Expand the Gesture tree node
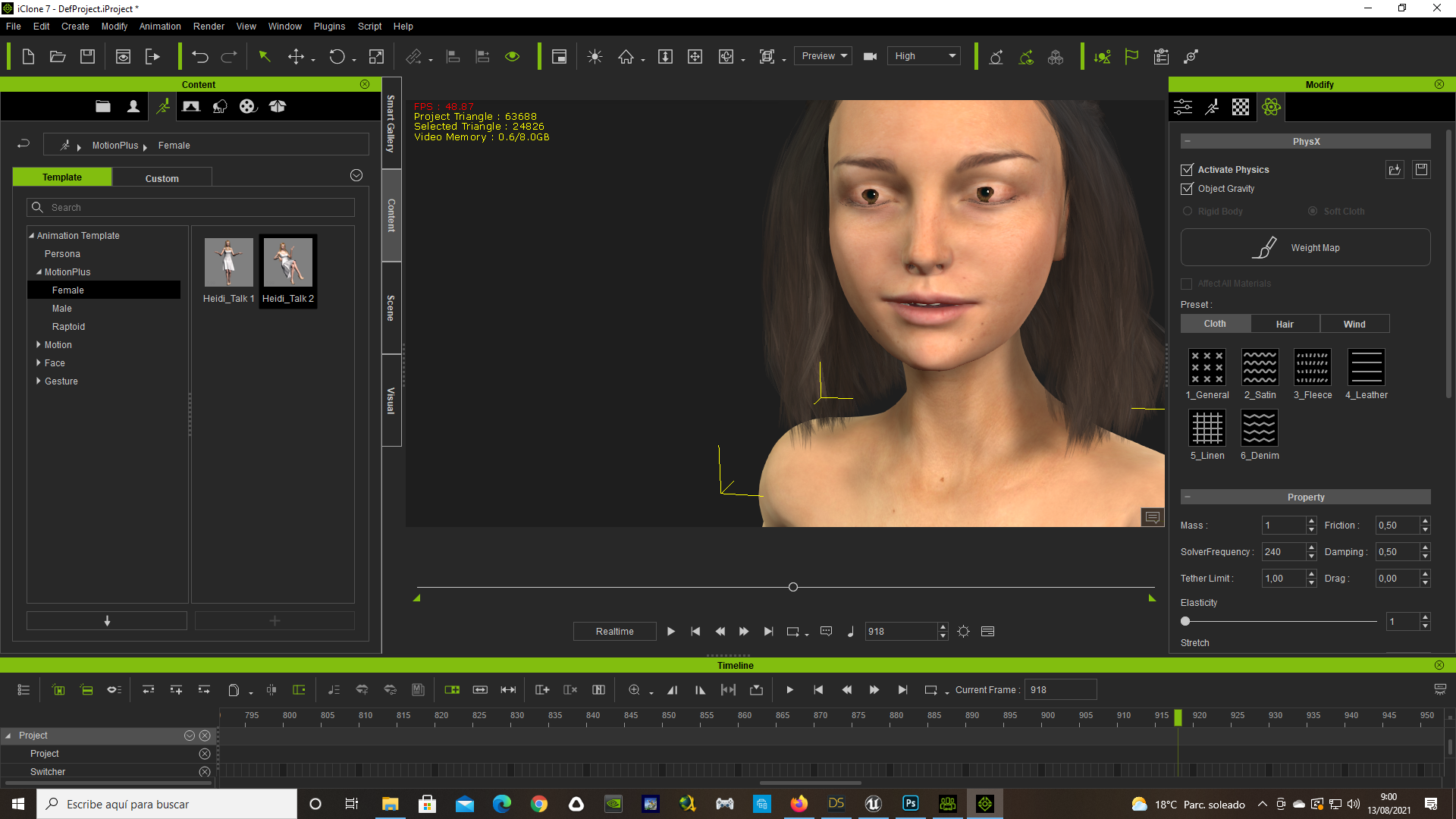 [39, 381]
